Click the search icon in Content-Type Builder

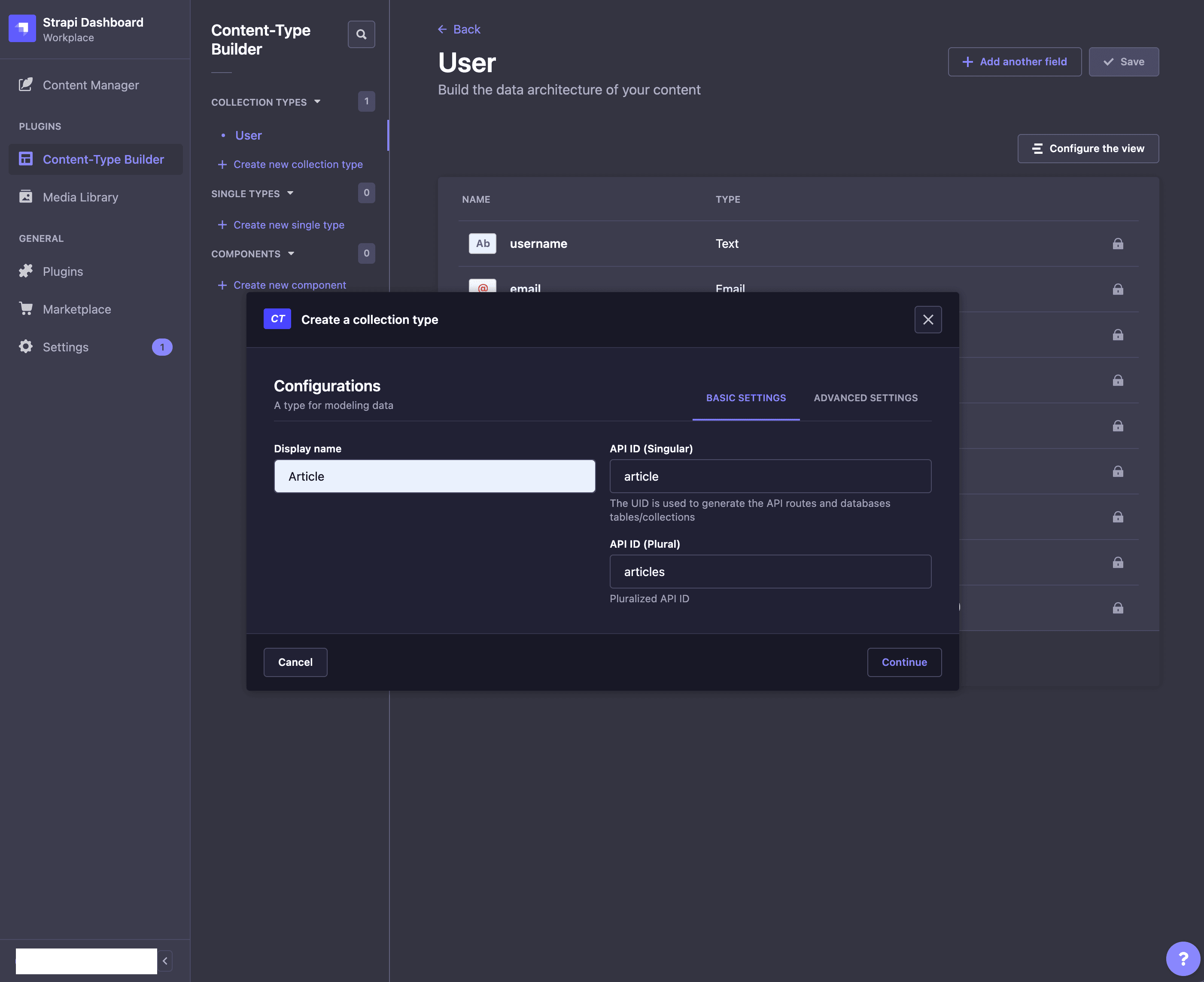pos(361,34)
